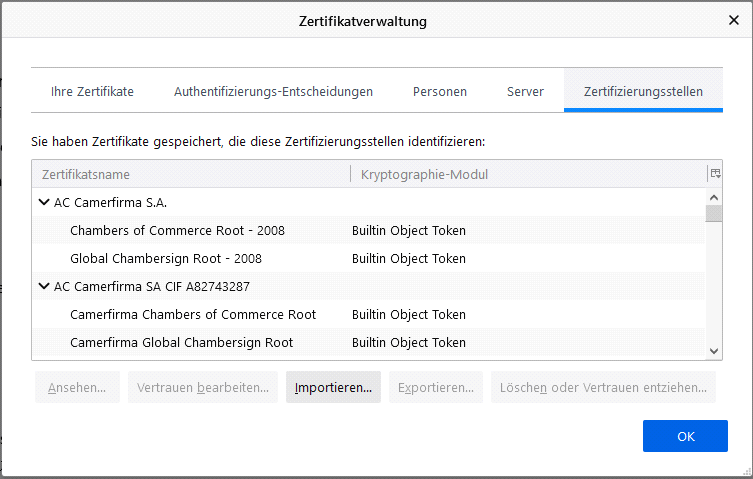Close the Zertifikatverwaltung dialog
The height and width of the screenshot is (479, 753).
733,20
